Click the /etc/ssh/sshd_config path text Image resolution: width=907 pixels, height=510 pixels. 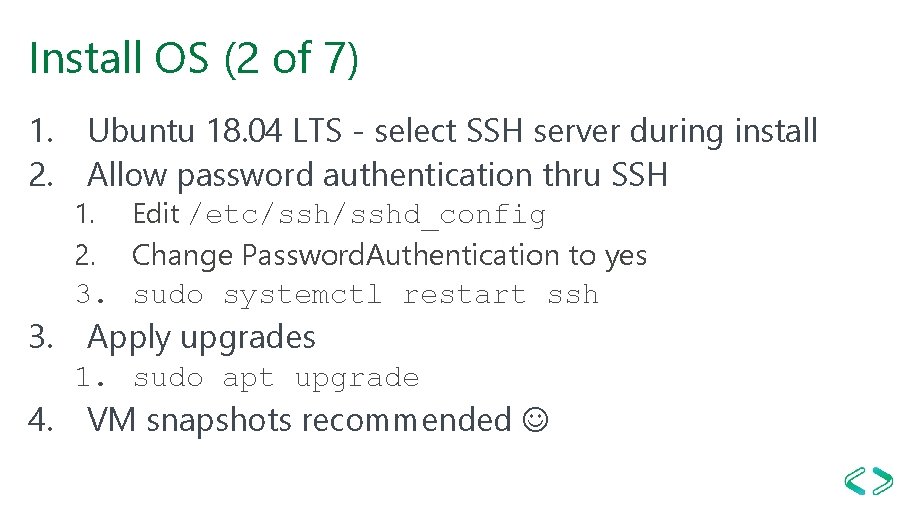coord(367,215)
